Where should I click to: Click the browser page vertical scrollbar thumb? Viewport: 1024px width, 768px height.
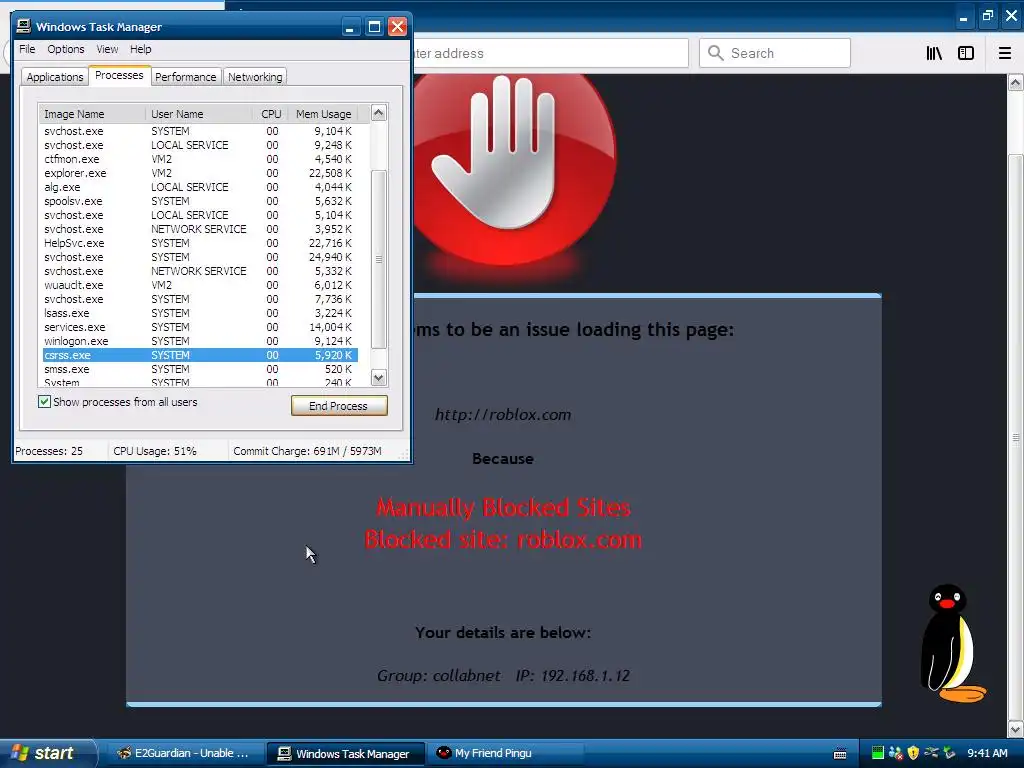point(1016,438)
